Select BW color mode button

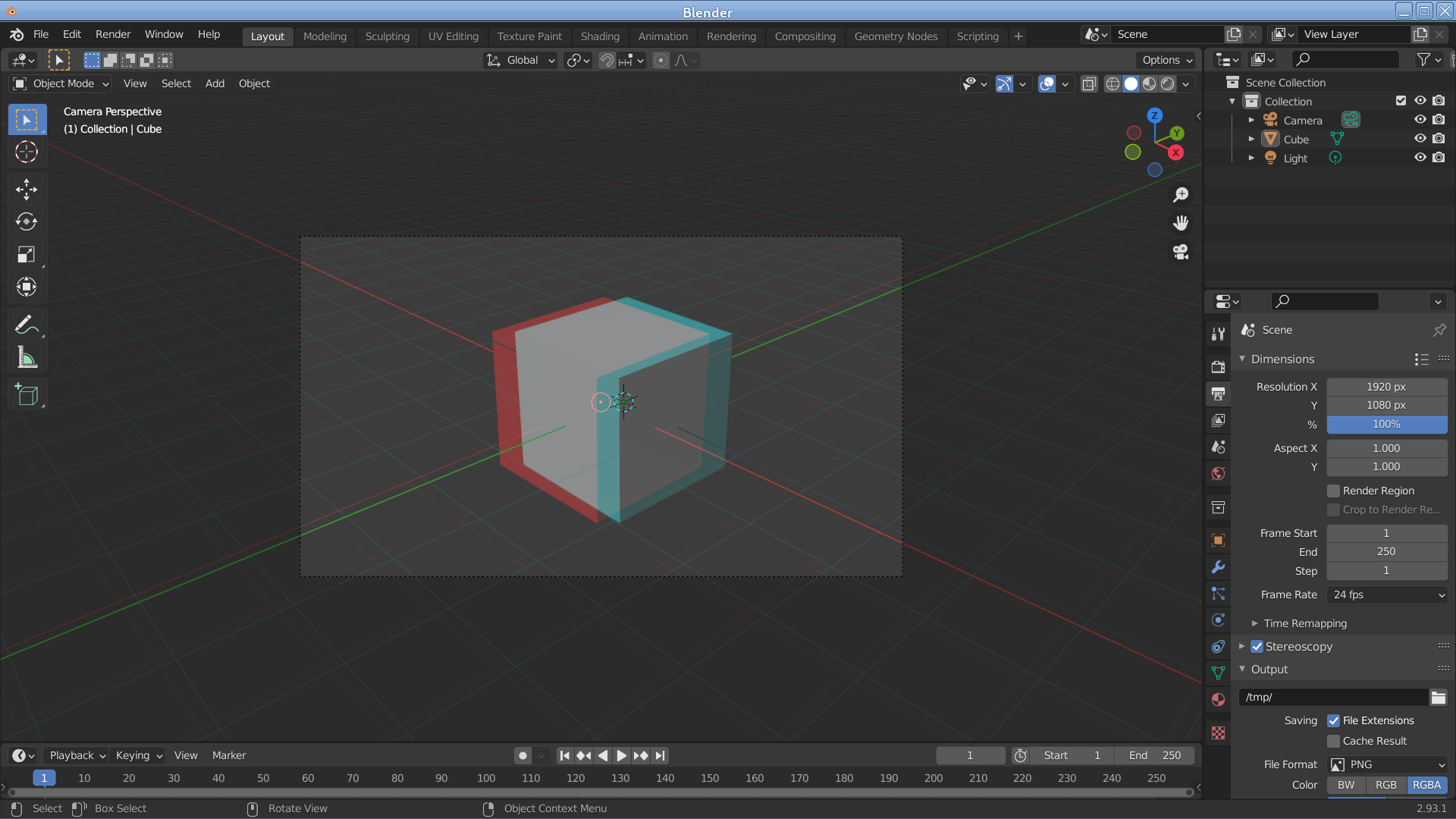1345,786
